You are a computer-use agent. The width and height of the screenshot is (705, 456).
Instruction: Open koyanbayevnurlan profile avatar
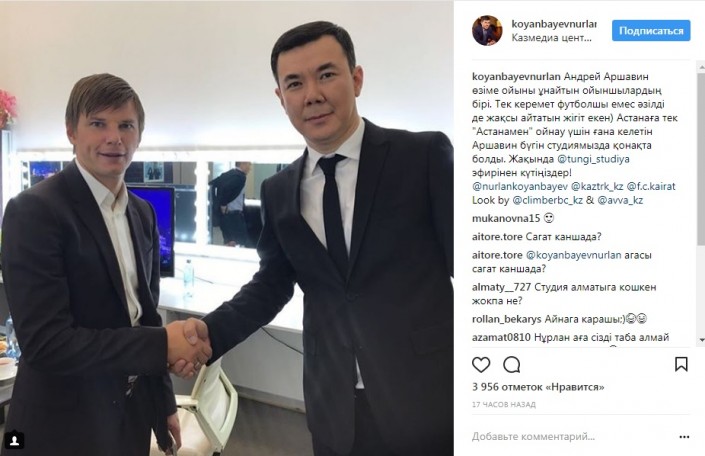pos(487,31)
